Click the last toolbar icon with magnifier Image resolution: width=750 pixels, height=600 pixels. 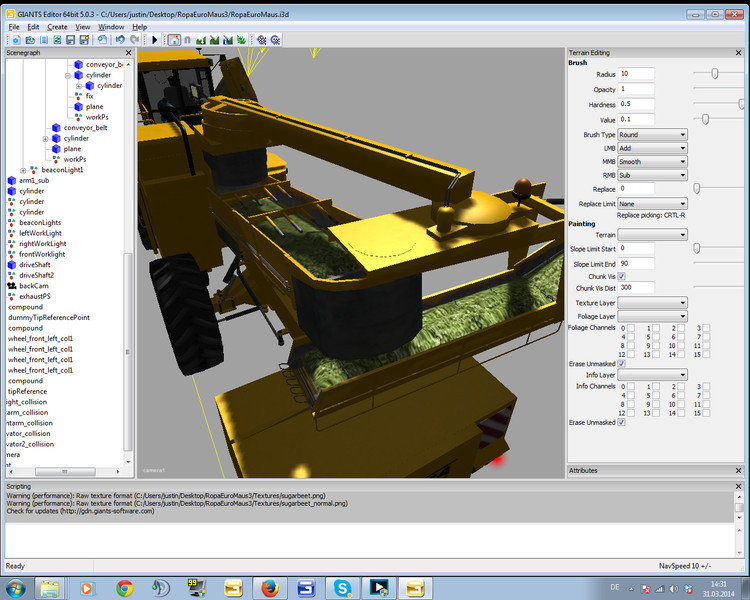[x=275, y=40]
